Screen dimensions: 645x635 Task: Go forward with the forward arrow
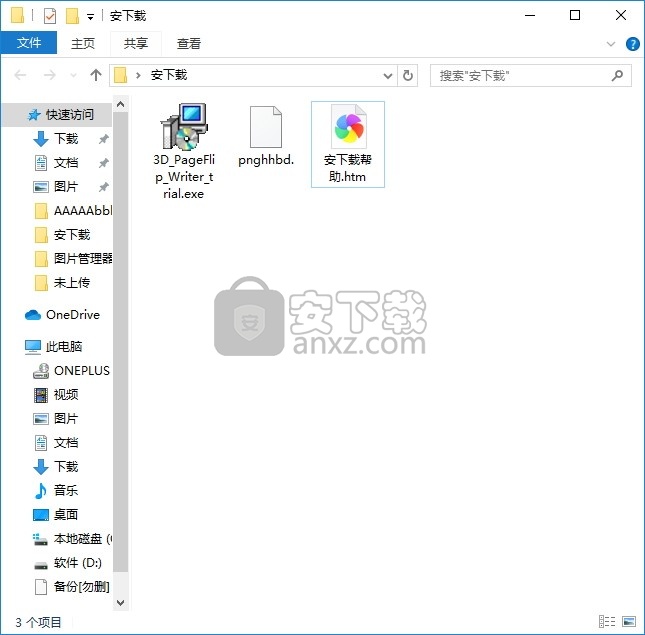(x=50, y=75)
